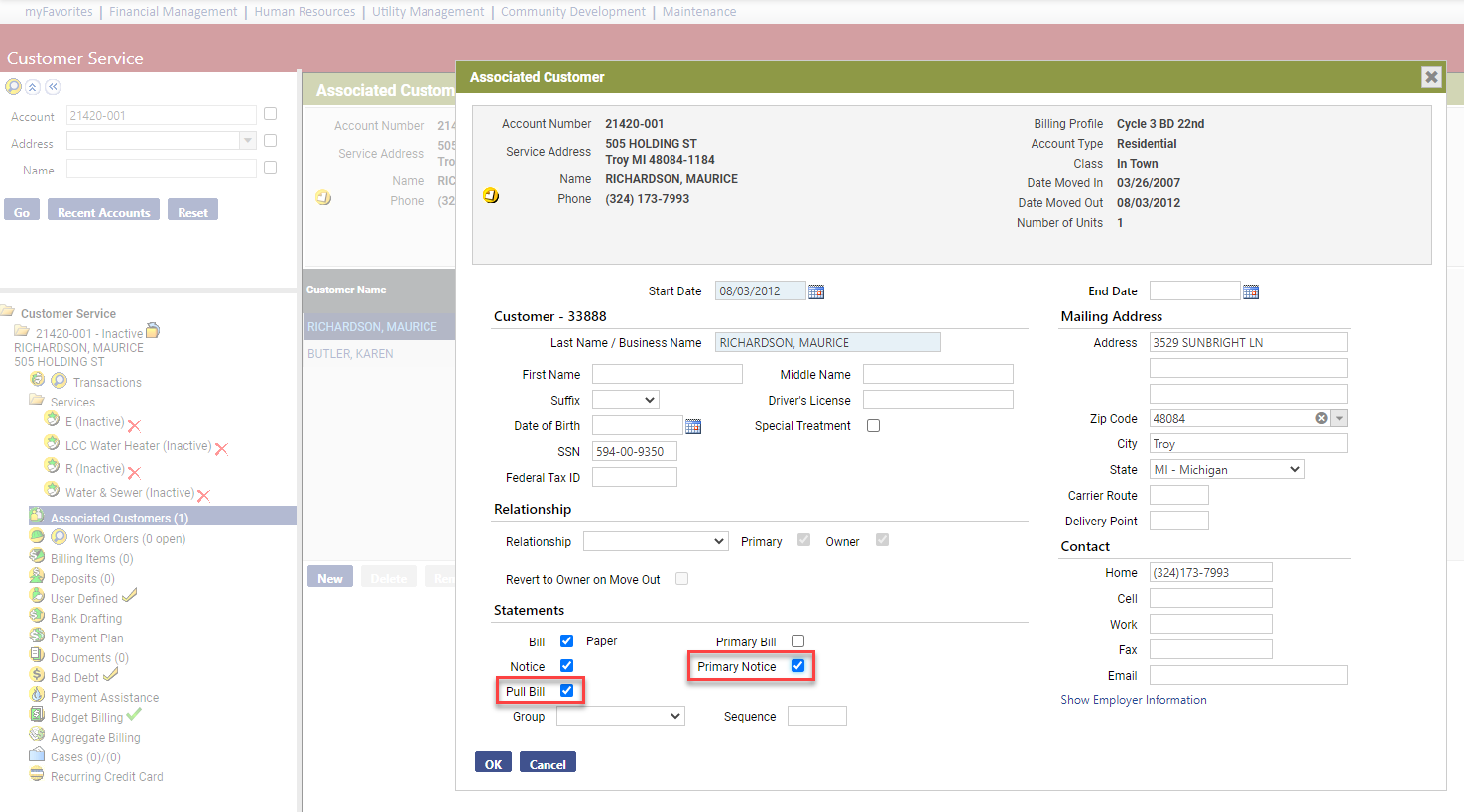Uncheck the Pull Bill checkbox

coord(567,691)
